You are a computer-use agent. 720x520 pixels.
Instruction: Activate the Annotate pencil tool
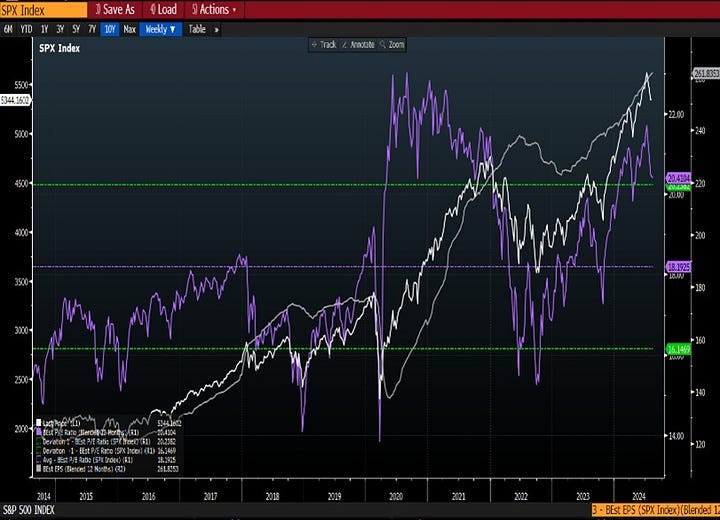click(358, 45)
